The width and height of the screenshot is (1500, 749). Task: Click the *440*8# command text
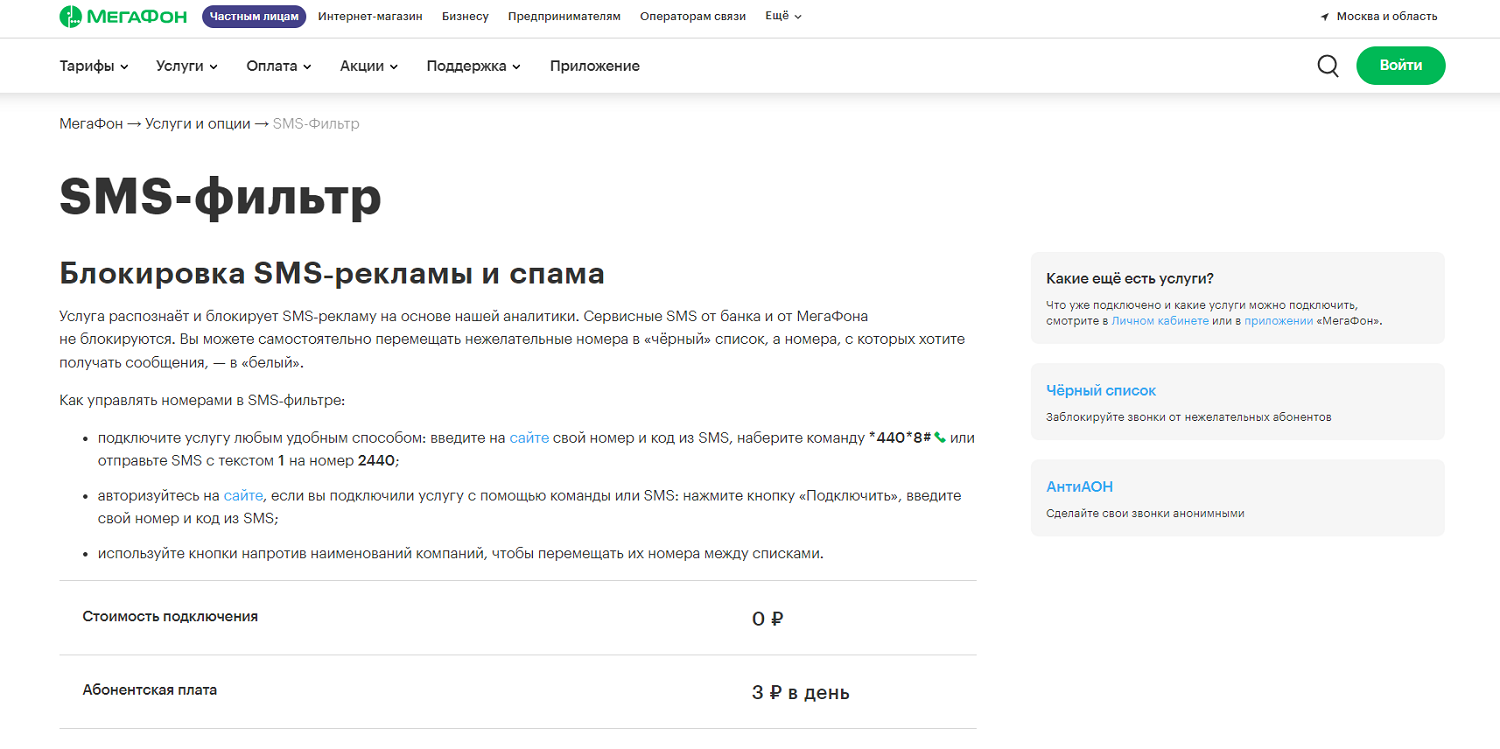900,438
